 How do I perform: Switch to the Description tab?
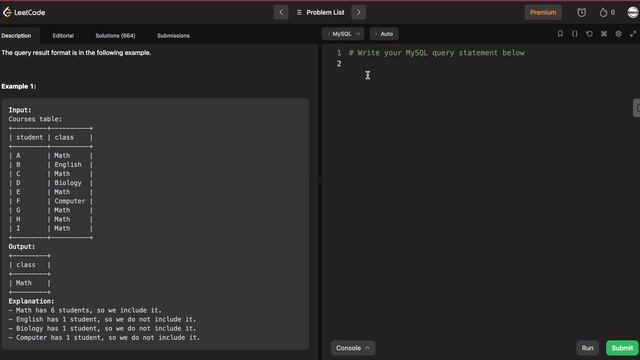click(16, 36)
